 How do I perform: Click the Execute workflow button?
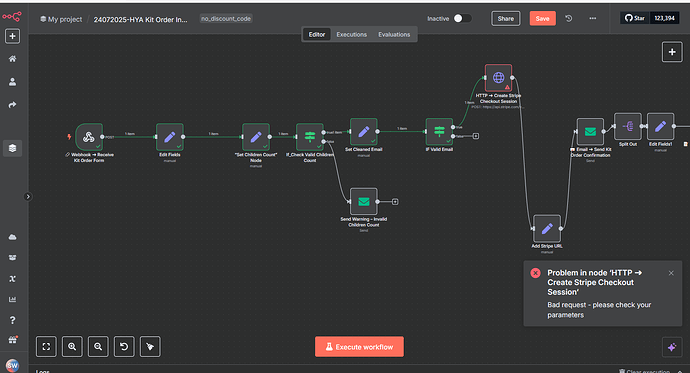(x=359, y=347)
